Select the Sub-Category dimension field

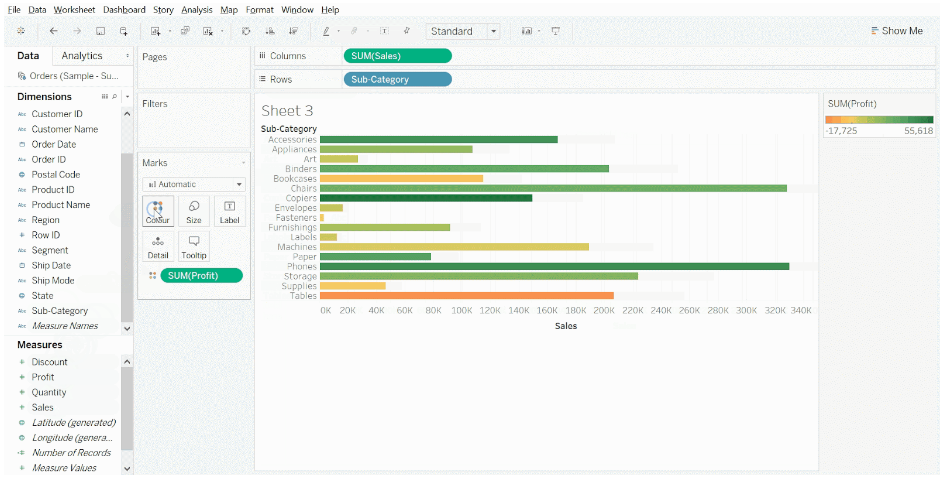point(59,311)
